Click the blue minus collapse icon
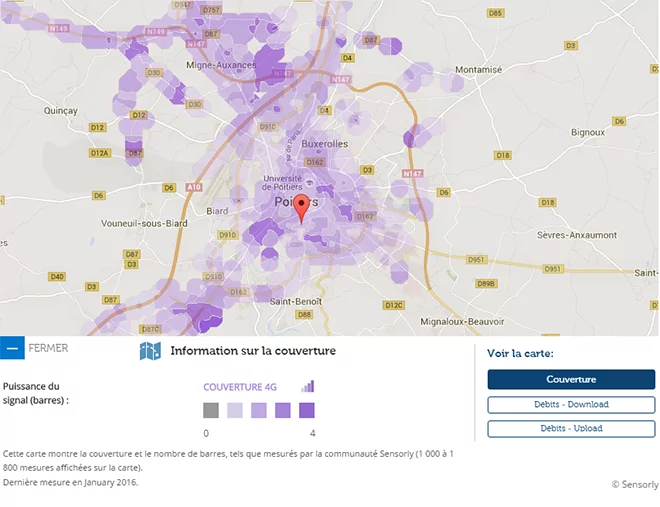 tap(12, 349)
